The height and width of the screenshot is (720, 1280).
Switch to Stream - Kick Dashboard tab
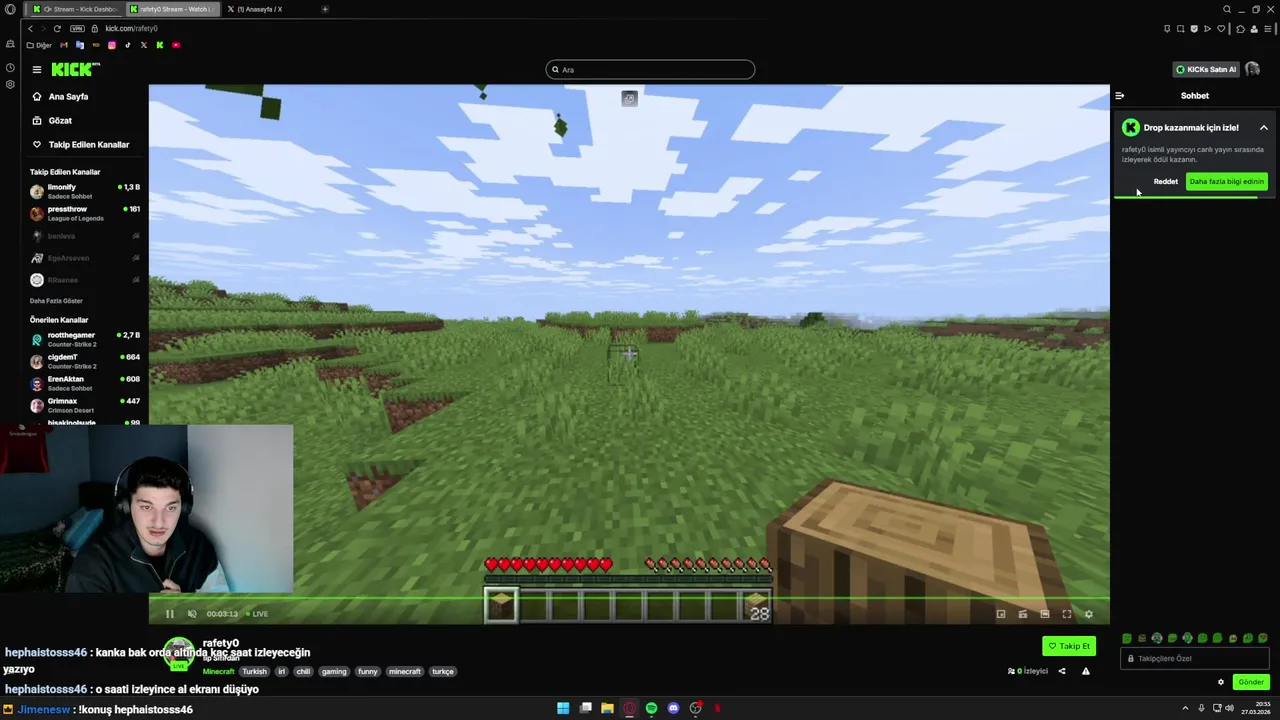click(75, 9)
